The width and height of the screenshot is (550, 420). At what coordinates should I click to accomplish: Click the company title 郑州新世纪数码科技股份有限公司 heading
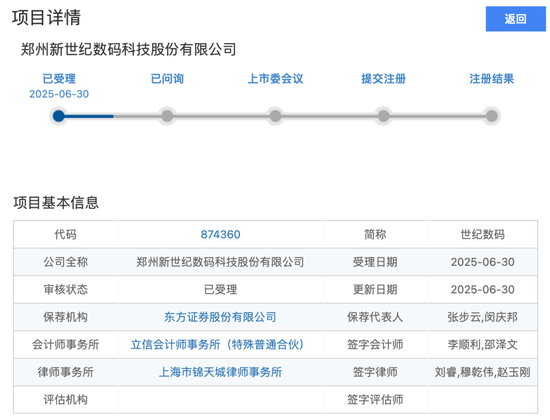click(128, 49)
